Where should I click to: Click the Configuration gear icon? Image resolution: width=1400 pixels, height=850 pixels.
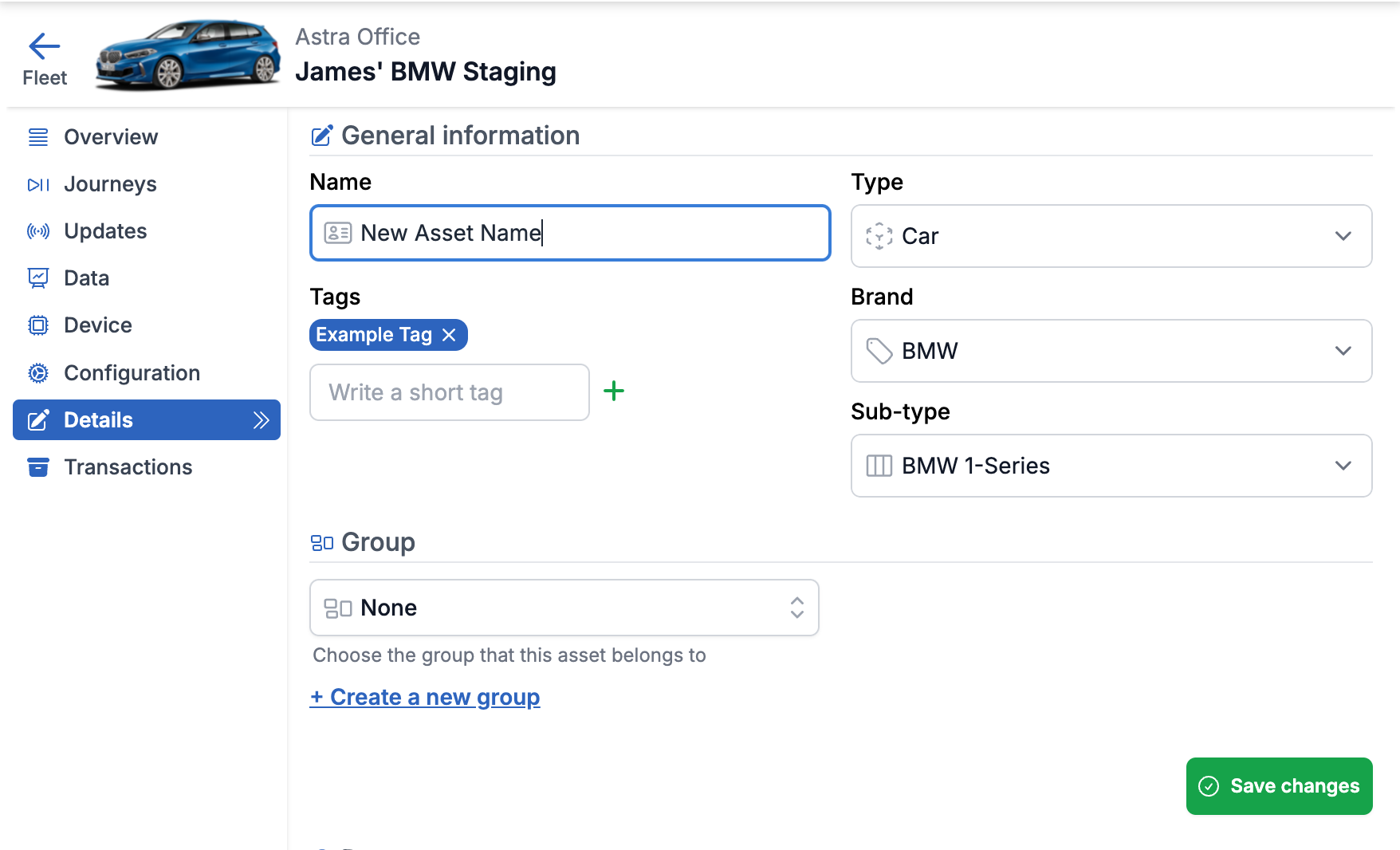(x=37, y=373)
